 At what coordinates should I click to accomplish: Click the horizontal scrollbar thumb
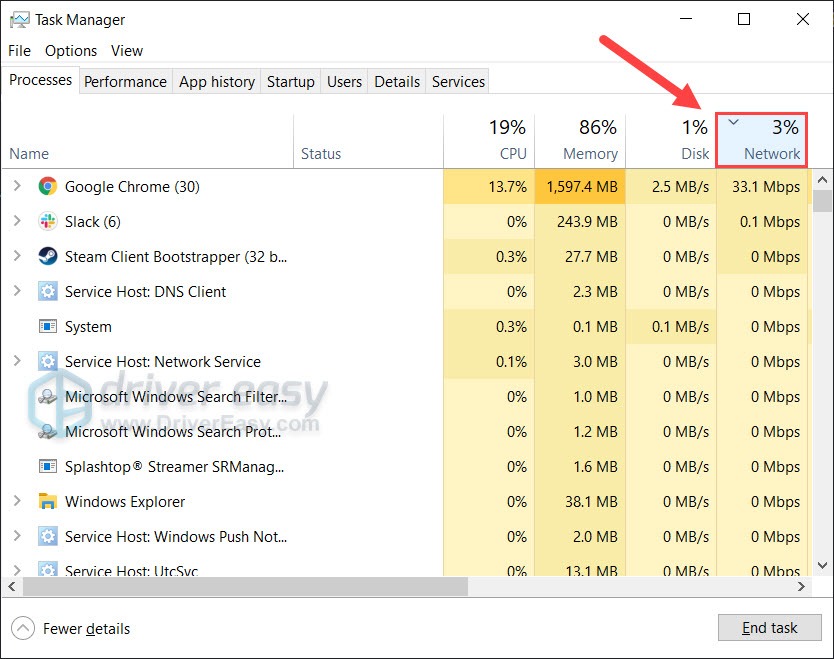point(245,587)
